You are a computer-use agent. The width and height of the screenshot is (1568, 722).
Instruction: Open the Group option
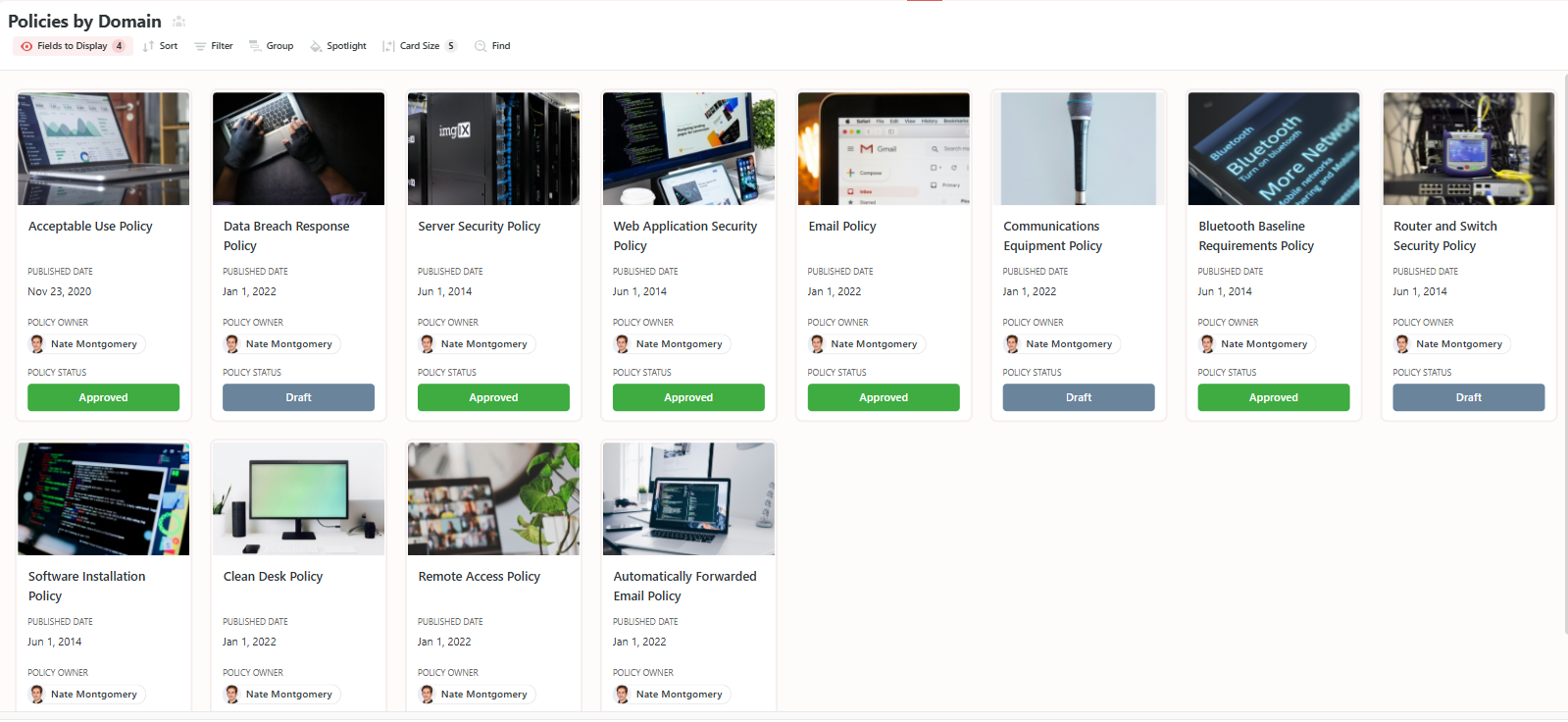click(x=271, y=46)
